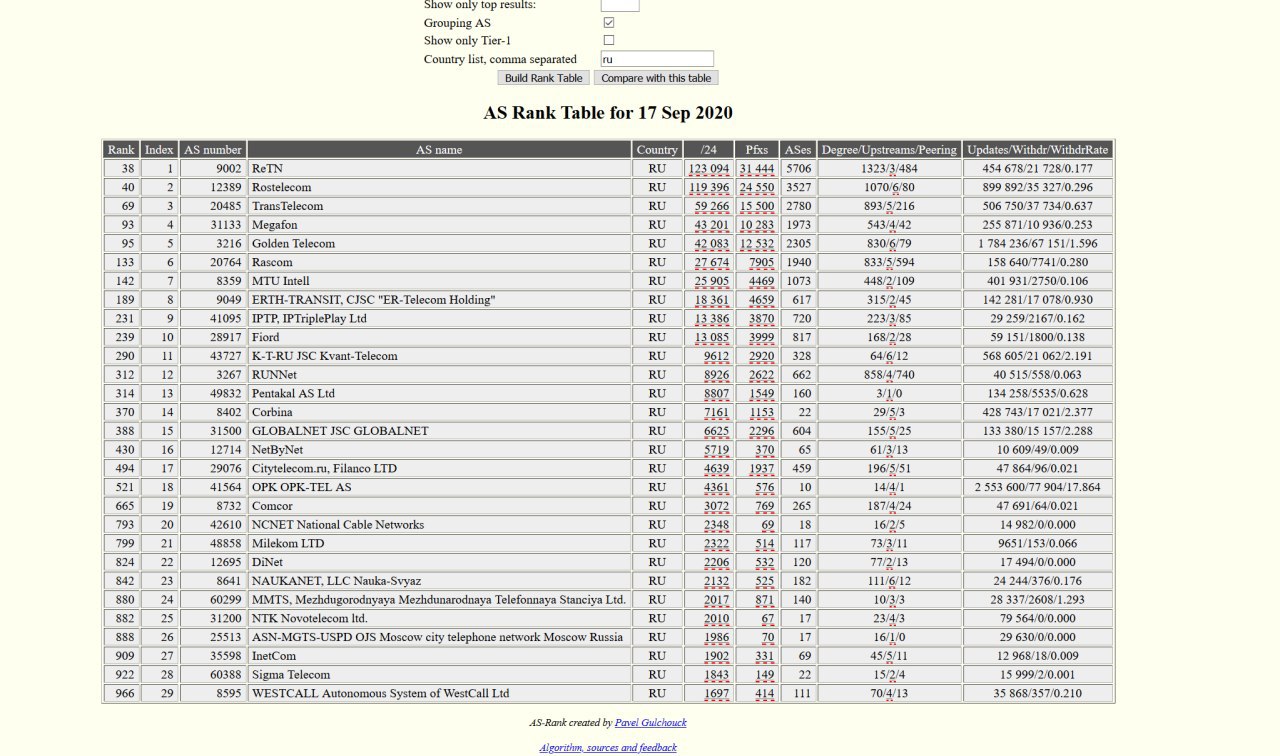
Task: Select the Rascom name cell
Action: 440,262
